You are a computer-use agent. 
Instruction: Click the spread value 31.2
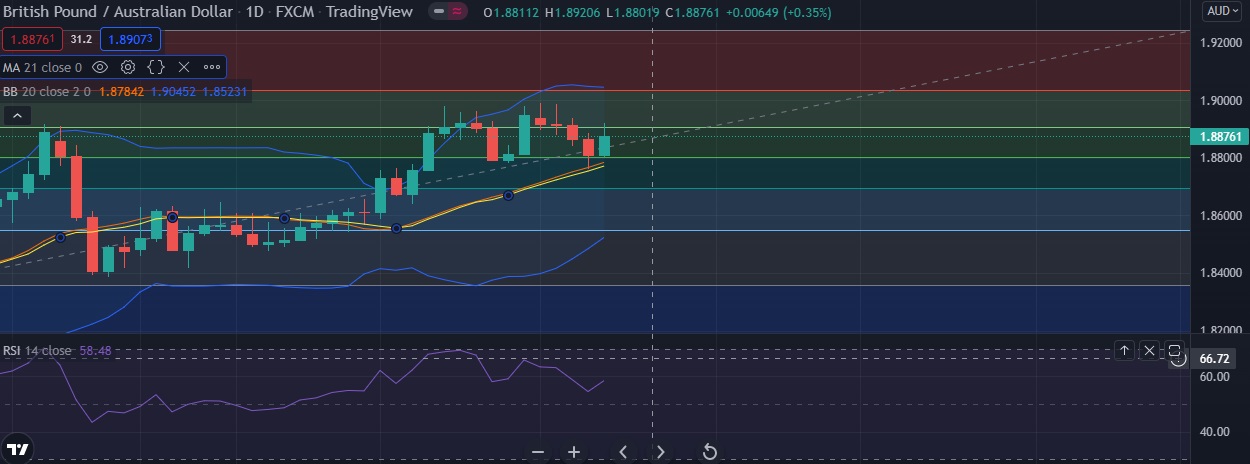[82, 40]
